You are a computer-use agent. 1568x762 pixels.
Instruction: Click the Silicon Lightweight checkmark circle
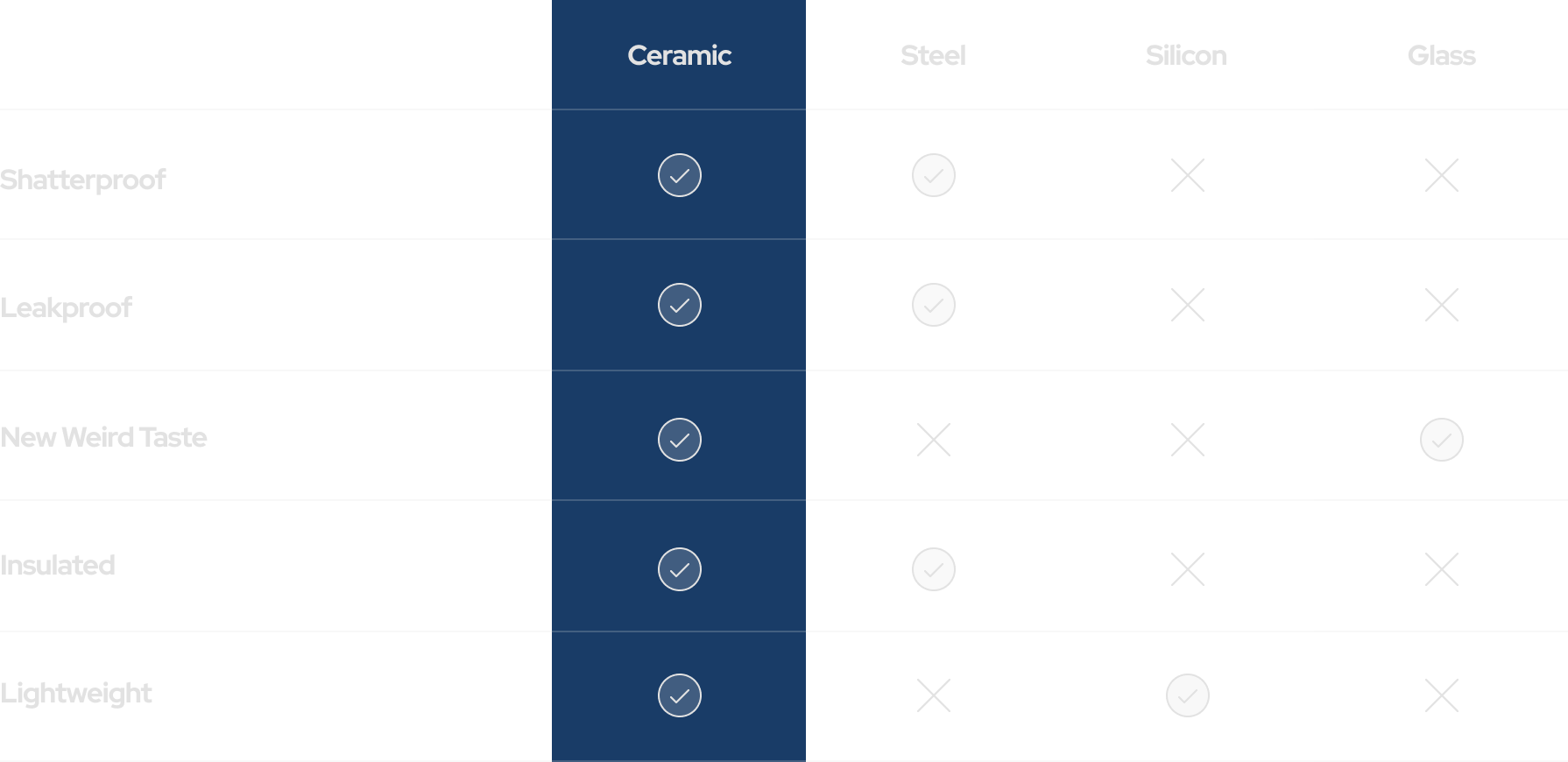pyautogui.click(x=1187, y=695)
